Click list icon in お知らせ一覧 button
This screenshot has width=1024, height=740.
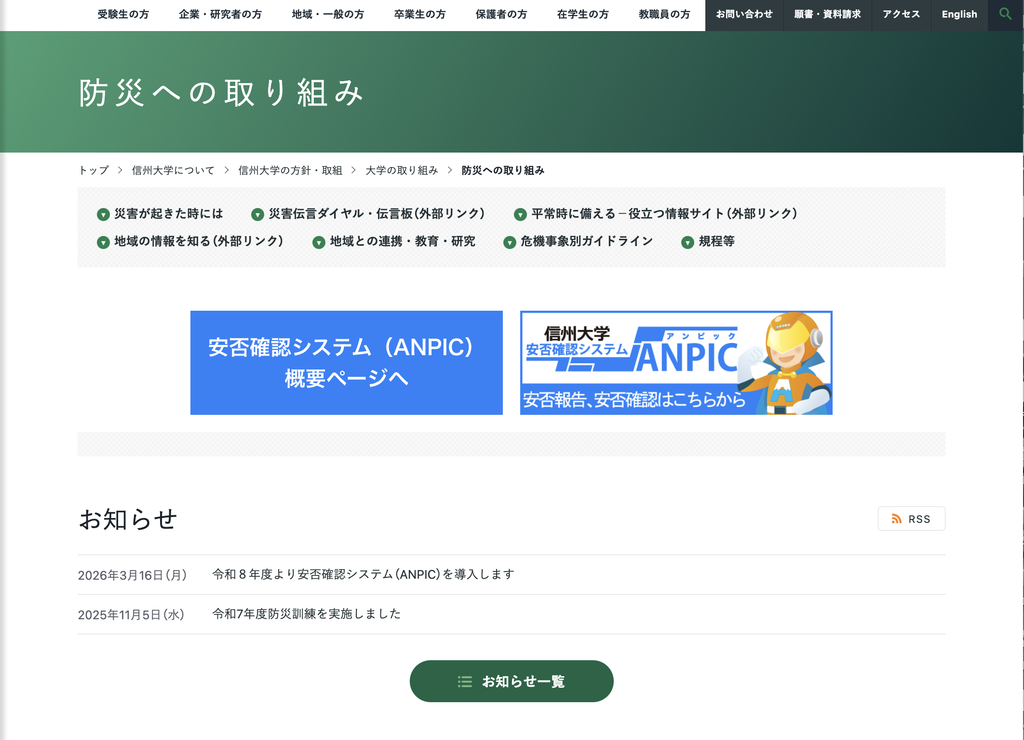pos(465,681)
